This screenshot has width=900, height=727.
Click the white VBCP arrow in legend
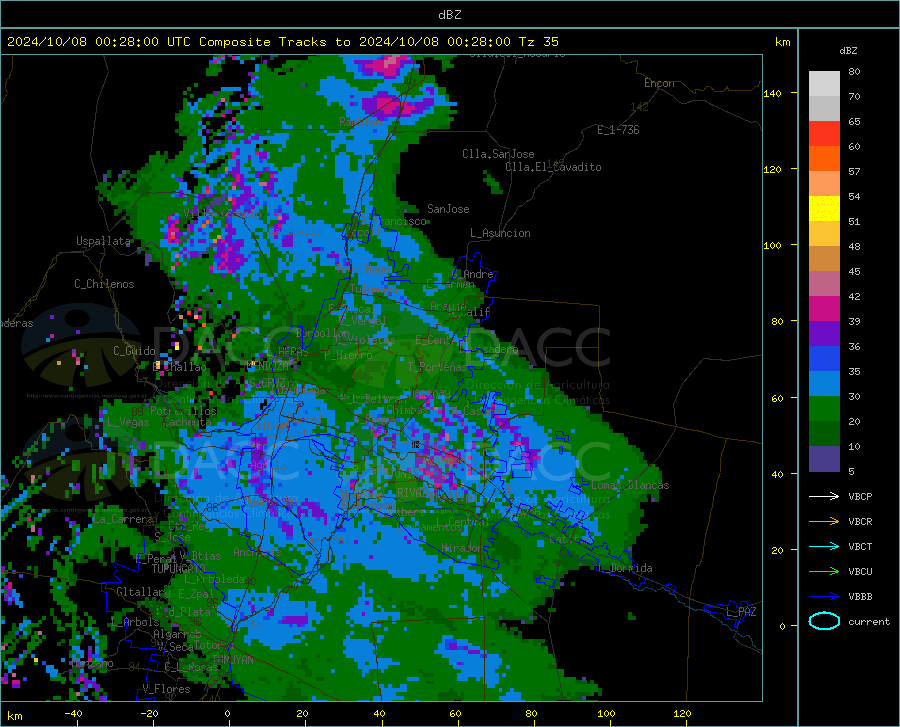click(x=824, y=496)
